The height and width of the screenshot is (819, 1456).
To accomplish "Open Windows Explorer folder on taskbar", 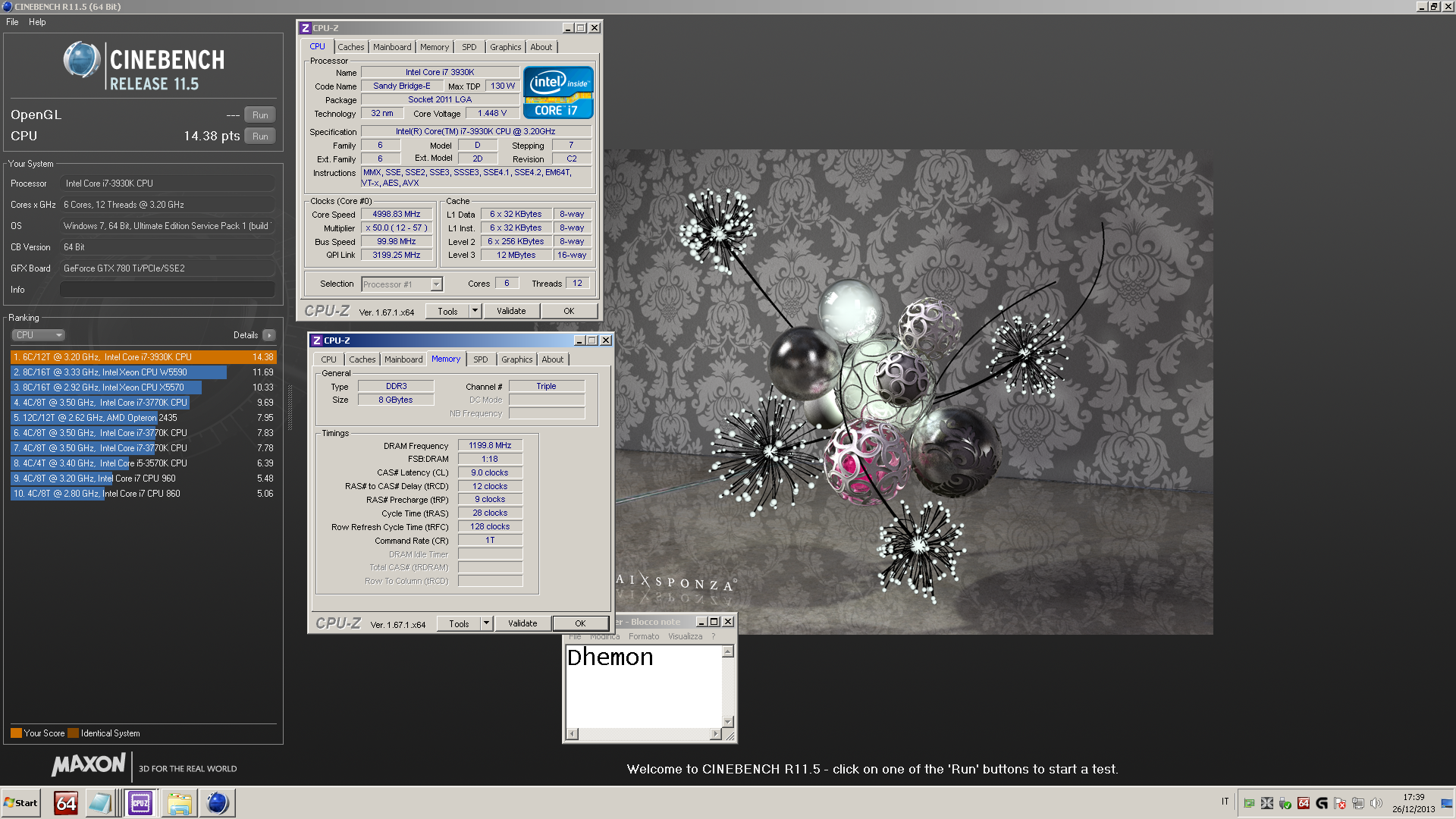I will [x=180, y=803].
